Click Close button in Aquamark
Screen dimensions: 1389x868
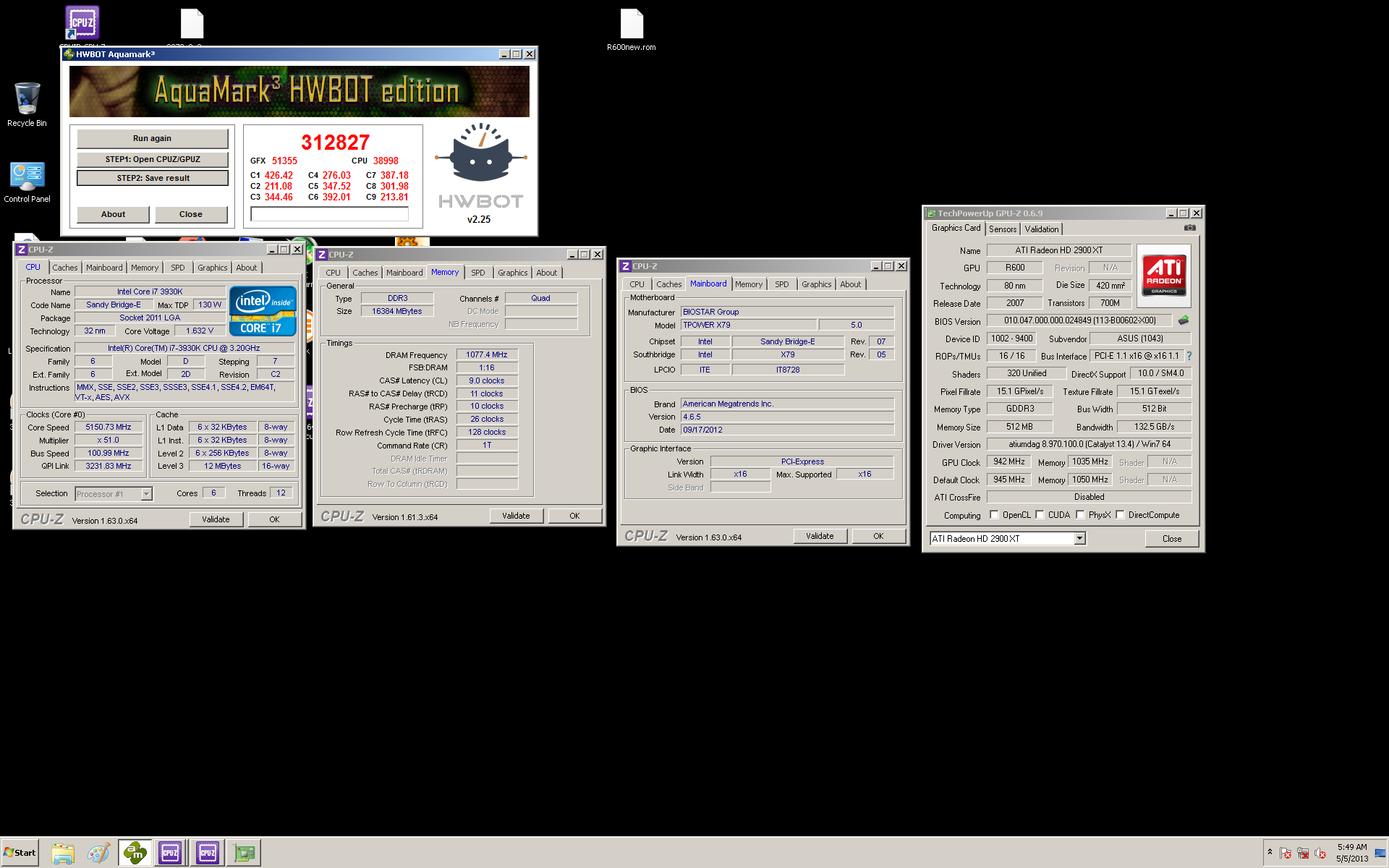pos(191,214)
